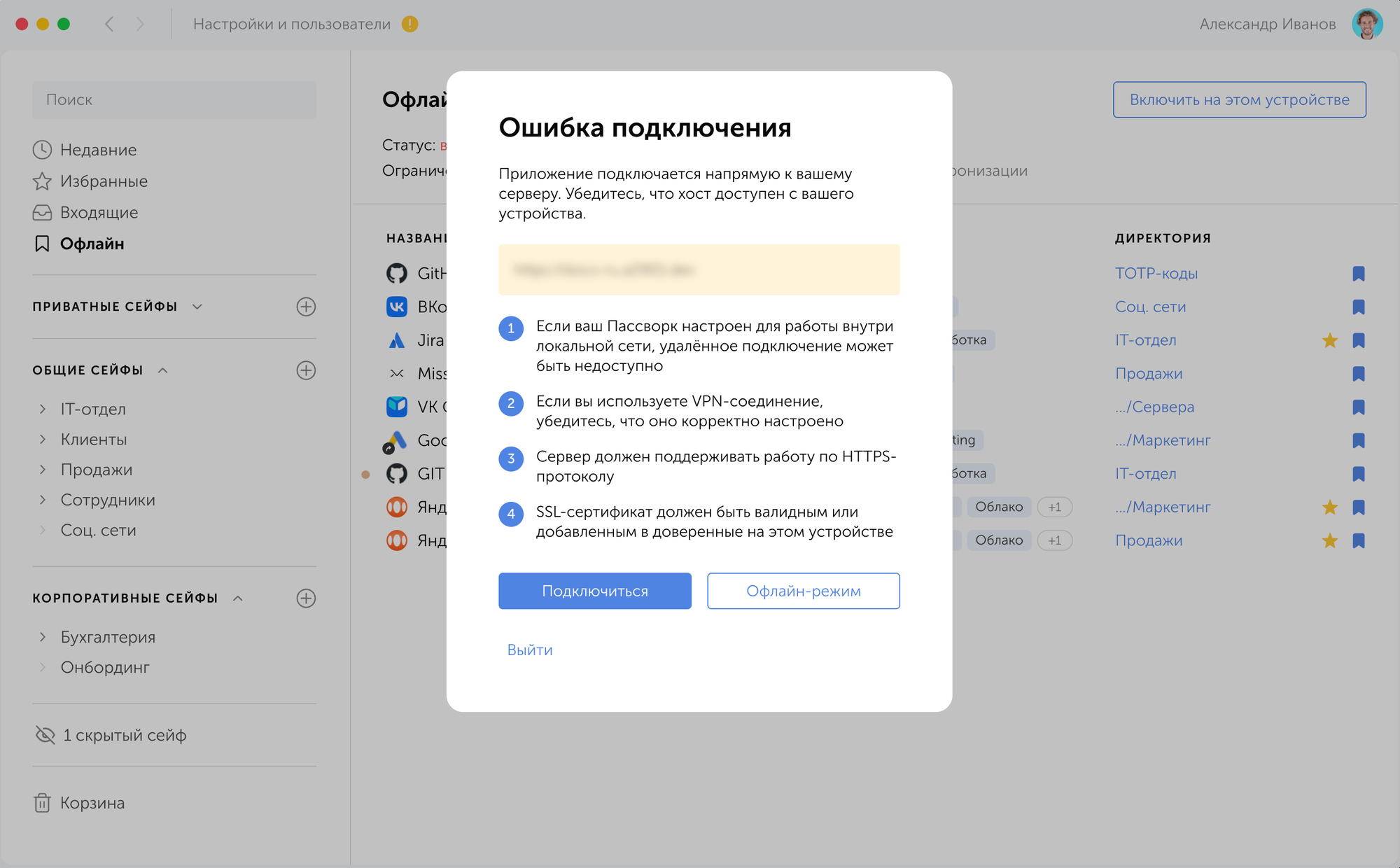Open Недавние clock icon in sidebar
The height and width of the screenshot is (868, 1400).
[x=42, y=150]
